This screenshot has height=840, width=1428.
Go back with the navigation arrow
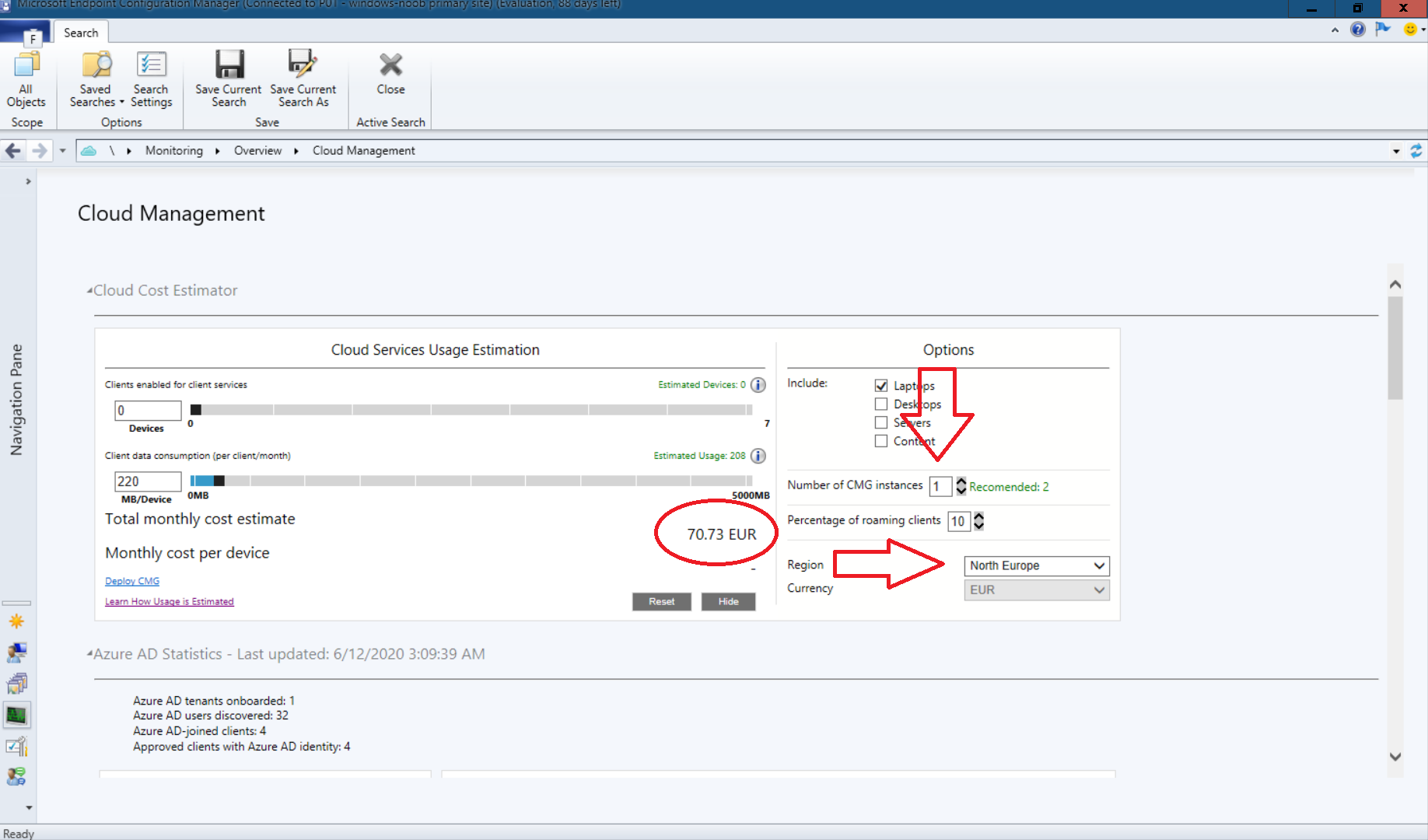tap(13, 151)
